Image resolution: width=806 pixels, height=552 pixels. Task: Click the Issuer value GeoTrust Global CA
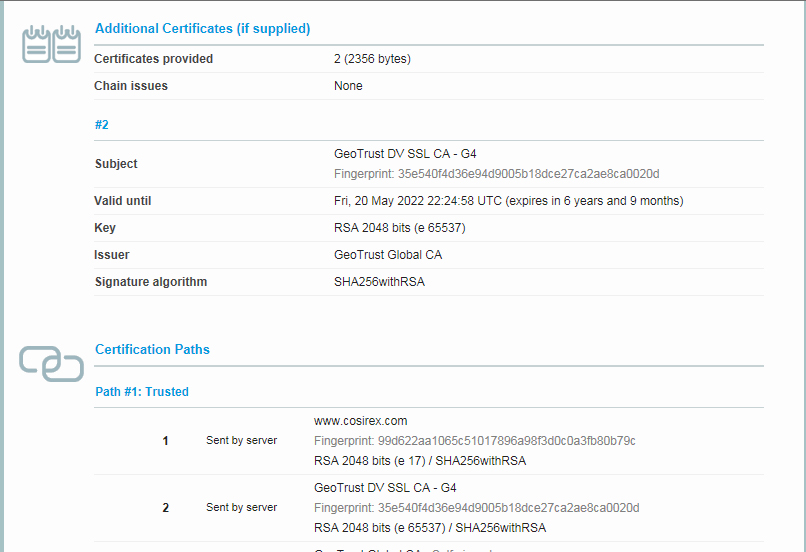[x=387, y=255]
